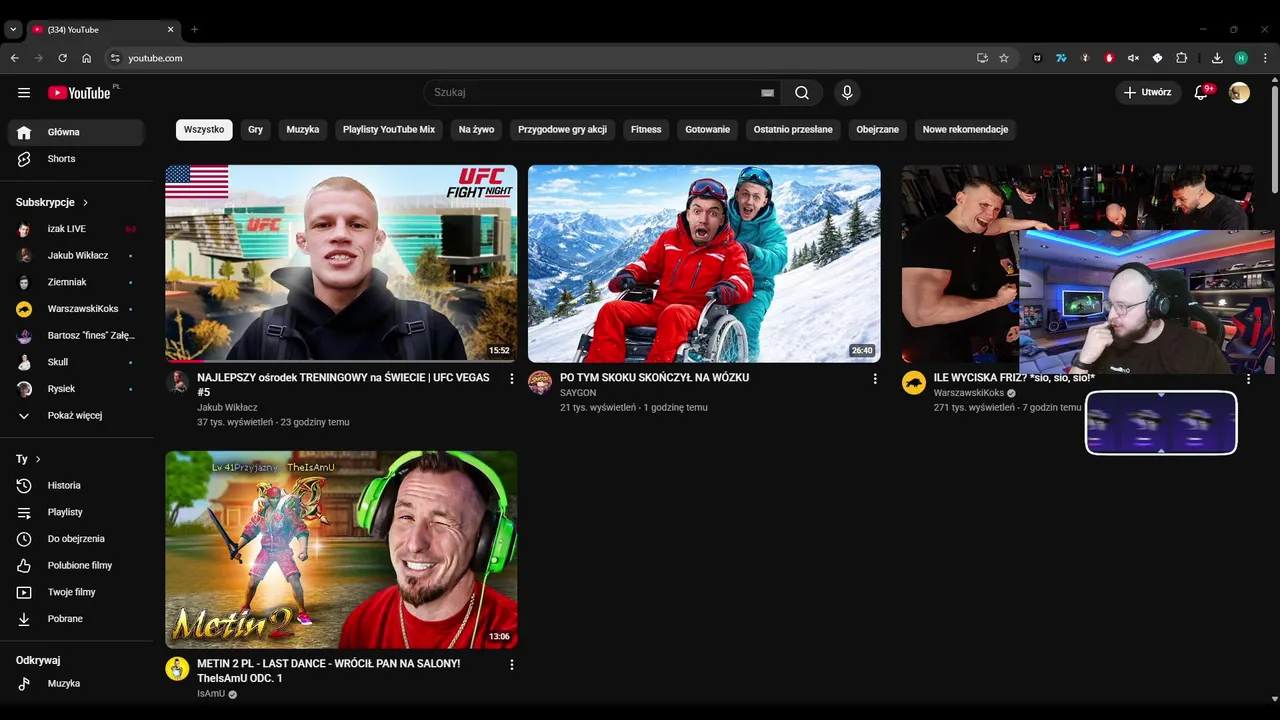Open the Metin2 video thumbnail
Viewport: 1280px width, 720px height.
pos(341,549)
